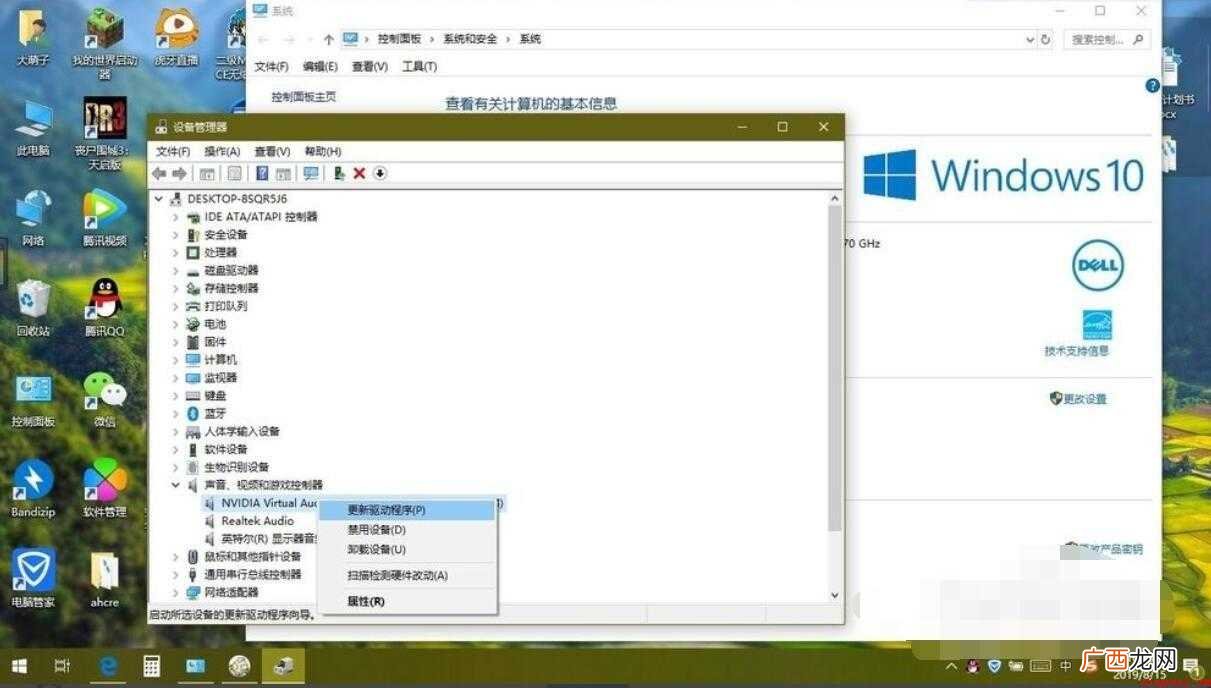Open 编辑(E) menu in System window
The height and width of the screenshot is (688, 1211).
pyautogui.click(x=320, y=67)
